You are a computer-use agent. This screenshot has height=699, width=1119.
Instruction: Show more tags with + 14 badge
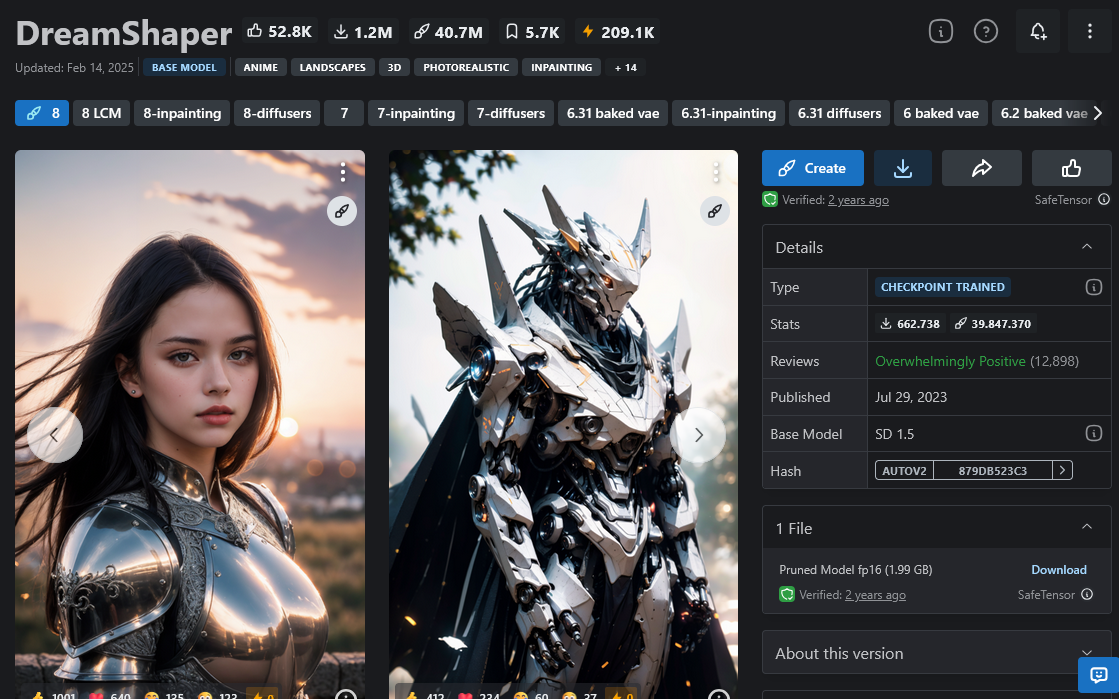click(626, 68)
